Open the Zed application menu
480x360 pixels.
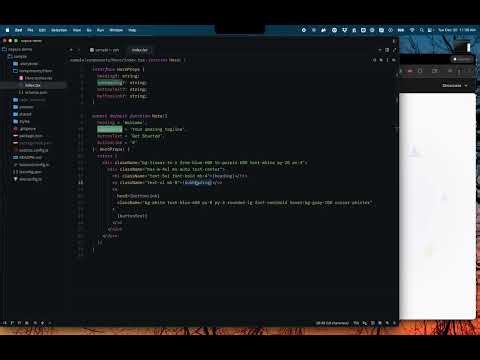[x=18, y=30]
